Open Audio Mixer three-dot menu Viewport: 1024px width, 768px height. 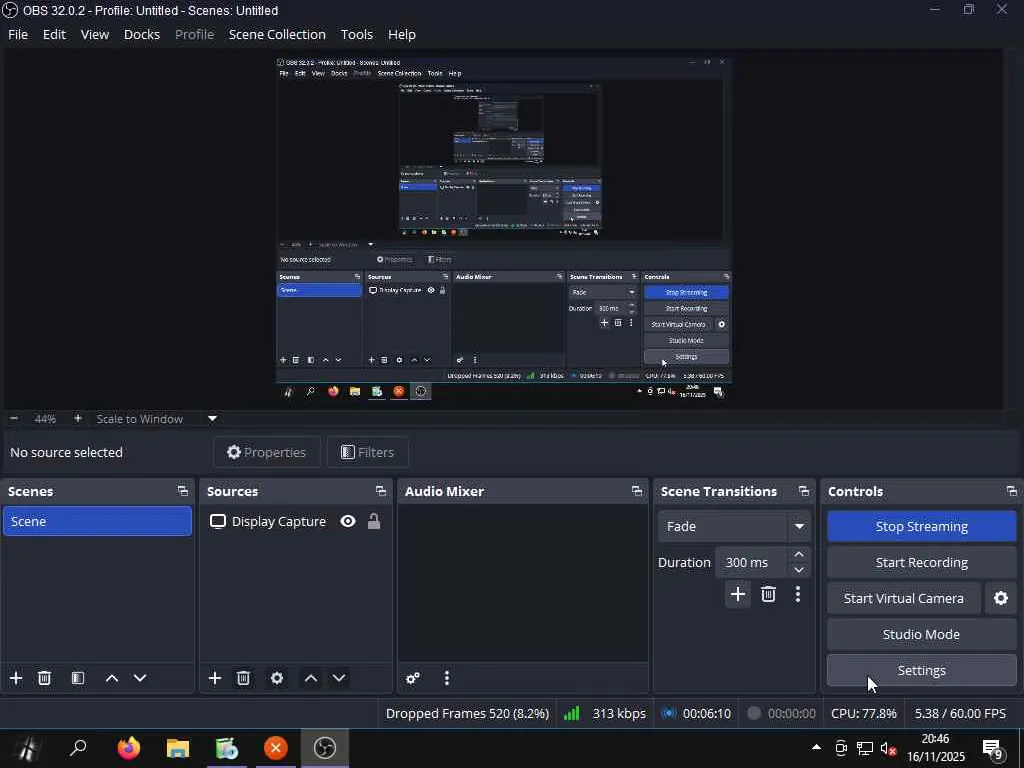pos(447,678)
